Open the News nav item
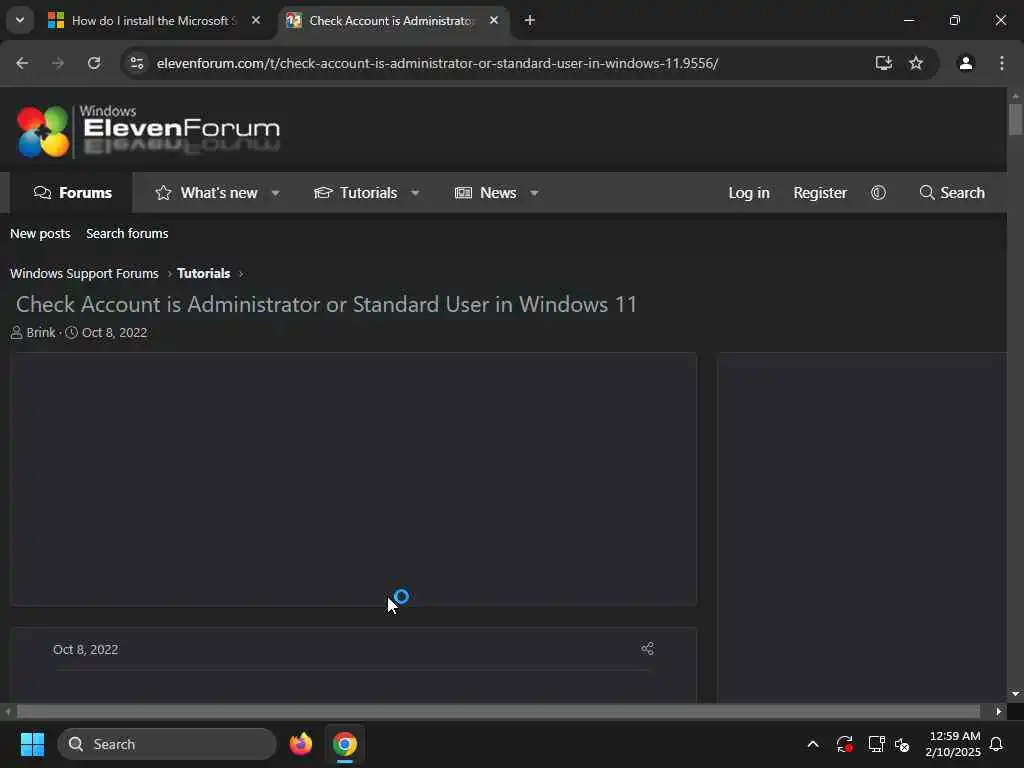1024x768 pixels. pos(485,193)
